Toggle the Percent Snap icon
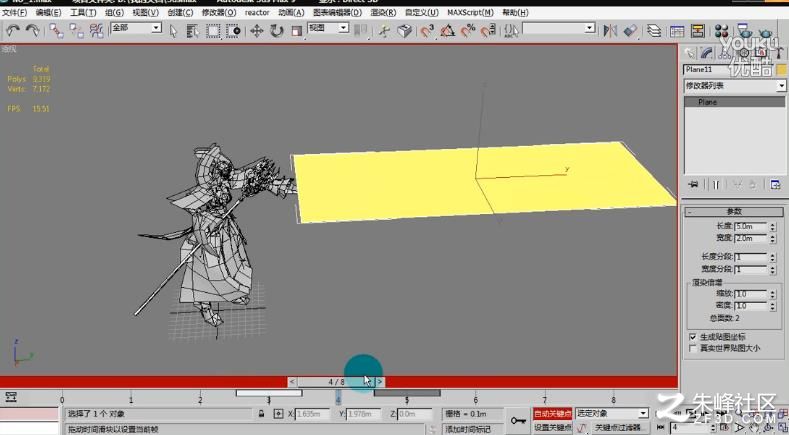Viewport: 789px width, 435px height. pos(468,31)
